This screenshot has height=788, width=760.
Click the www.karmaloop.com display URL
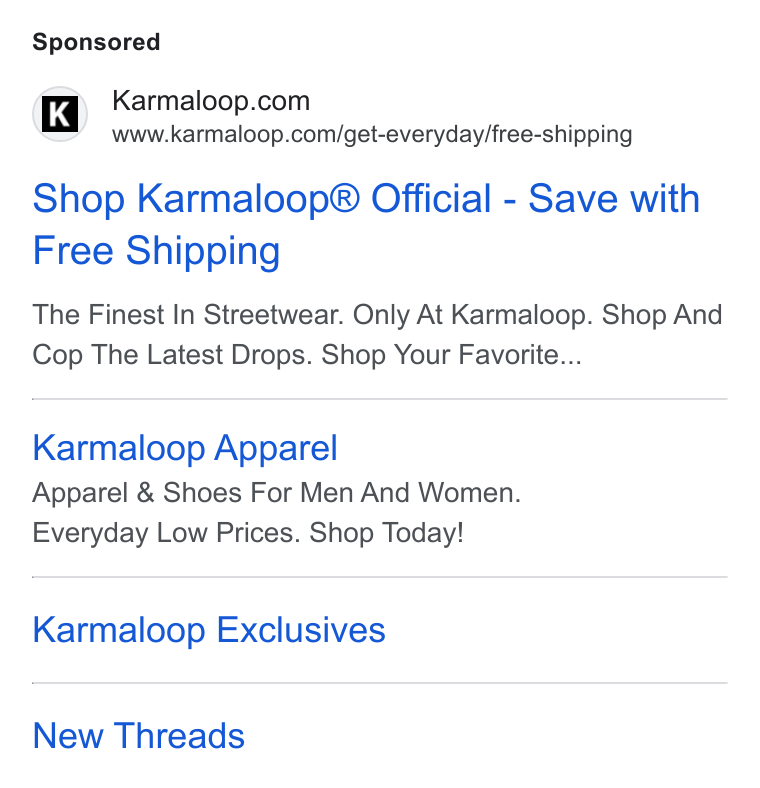point(372,135)
